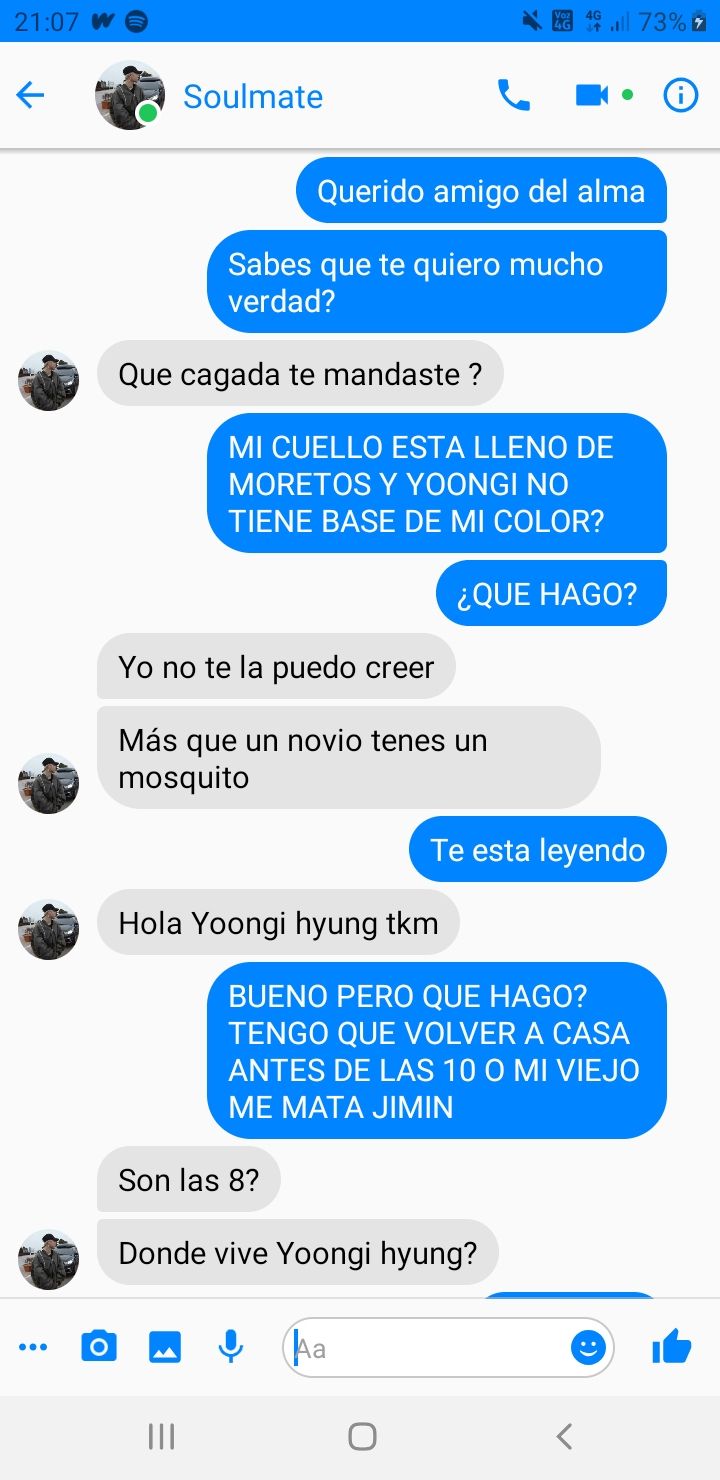The height and width of the screenshot is (1480, 720).
Task: Open Android recent apps button
Action: pyautogui.click(x=161, y=1437)
